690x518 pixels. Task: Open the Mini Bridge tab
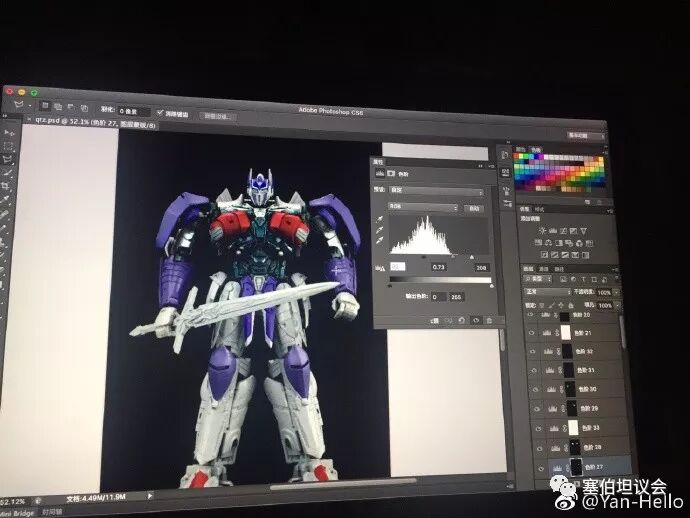pos(17,513)
